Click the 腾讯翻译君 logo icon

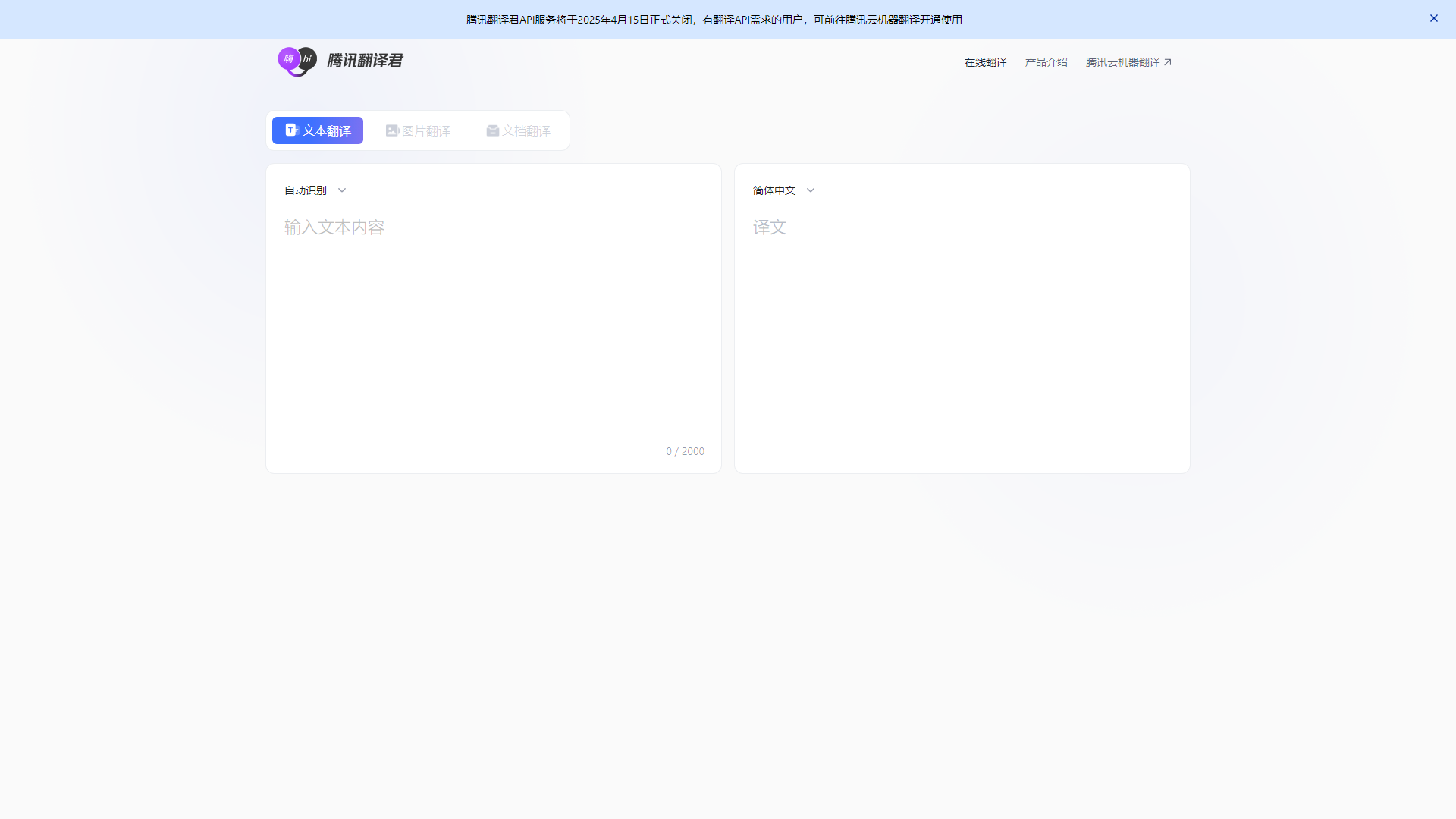(x=297, y=61)
